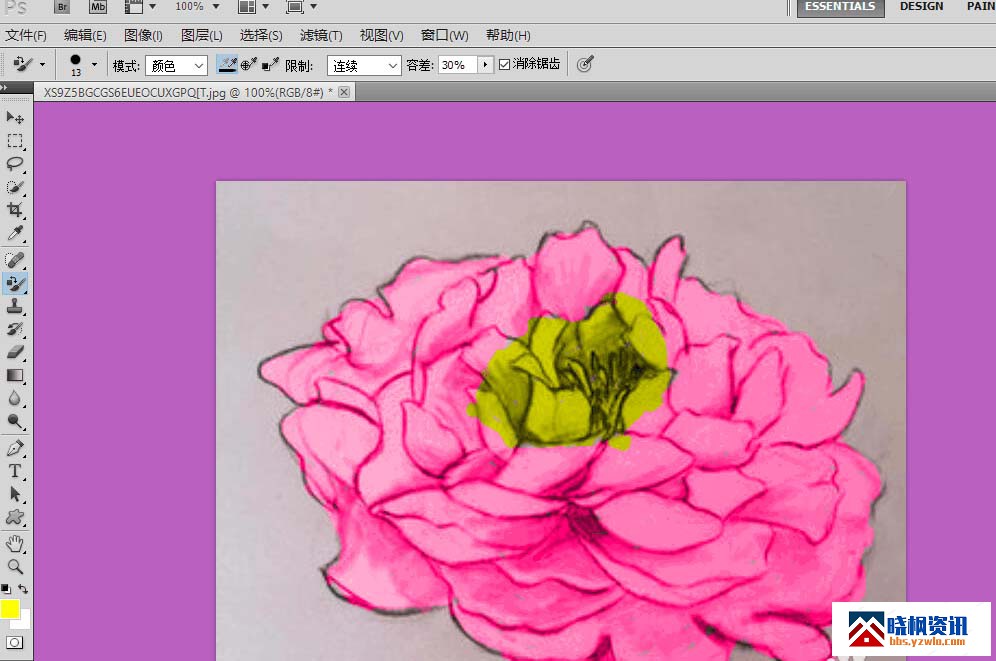Click into the tolerance field showing 30%

click(x=457, y=65)
